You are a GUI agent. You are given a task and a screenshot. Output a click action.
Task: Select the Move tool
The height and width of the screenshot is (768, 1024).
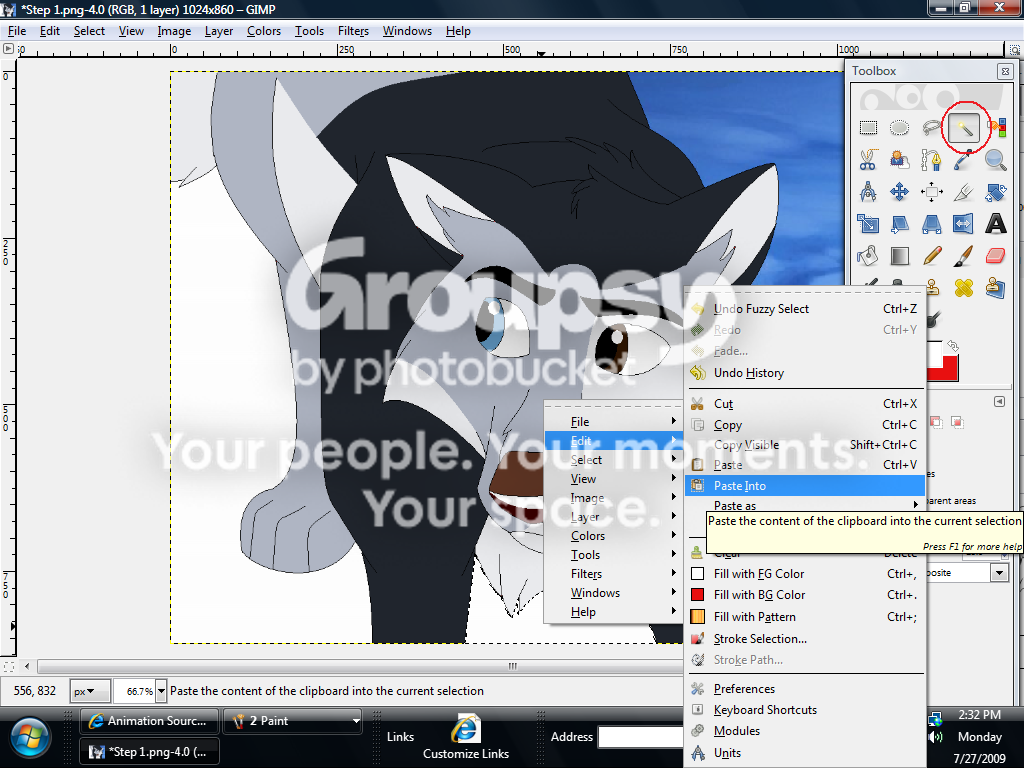[899, 191]
